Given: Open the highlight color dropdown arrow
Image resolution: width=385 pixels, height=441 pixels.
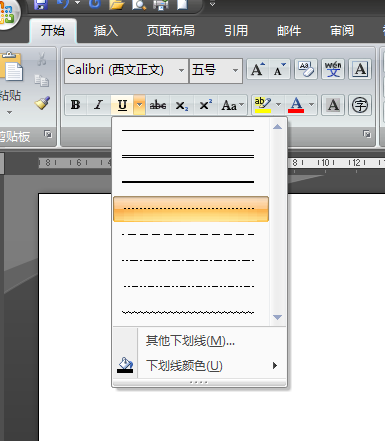Looking at the screenshot, I should [278, 105].
